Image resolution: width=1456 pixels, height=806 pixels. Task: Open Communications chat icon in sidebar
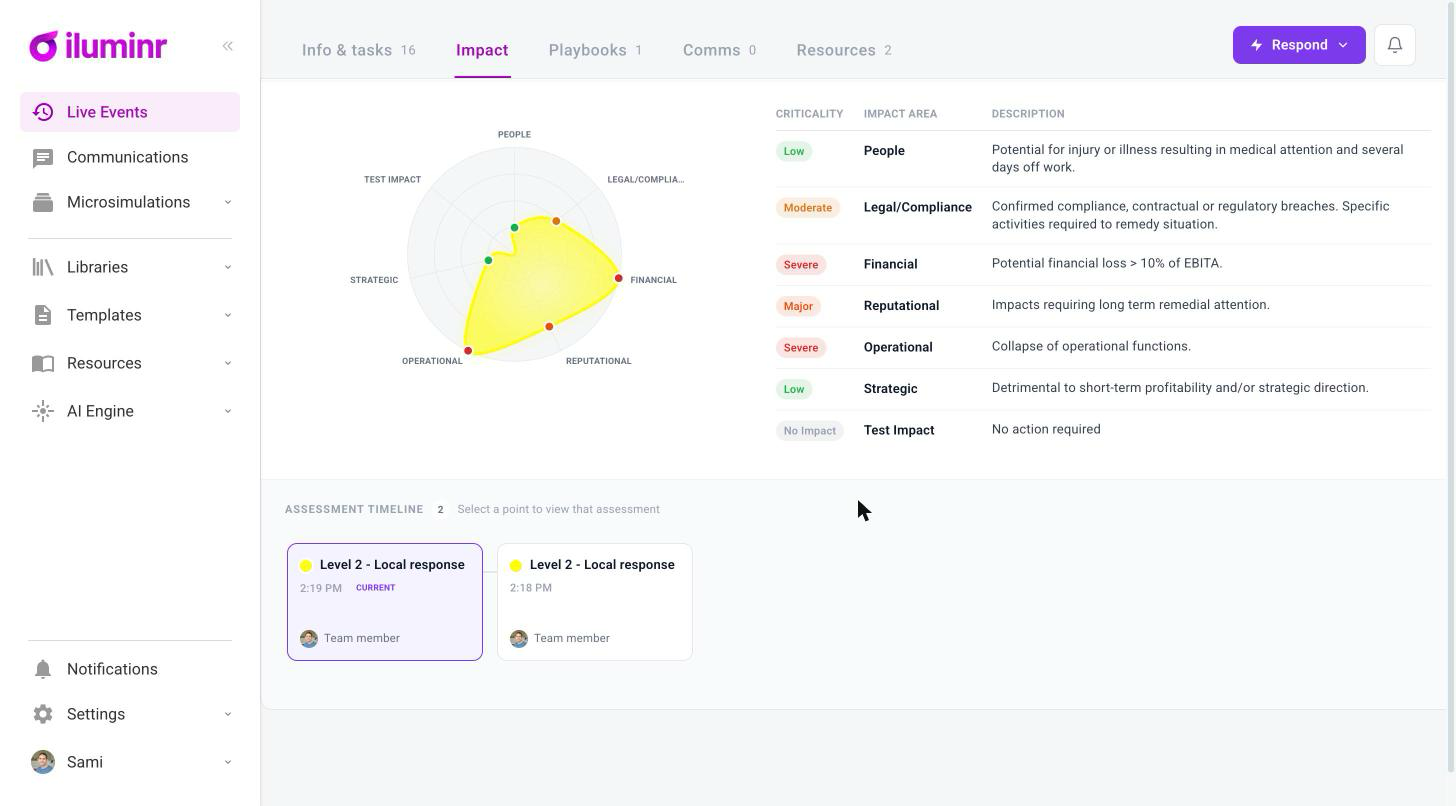43,158
